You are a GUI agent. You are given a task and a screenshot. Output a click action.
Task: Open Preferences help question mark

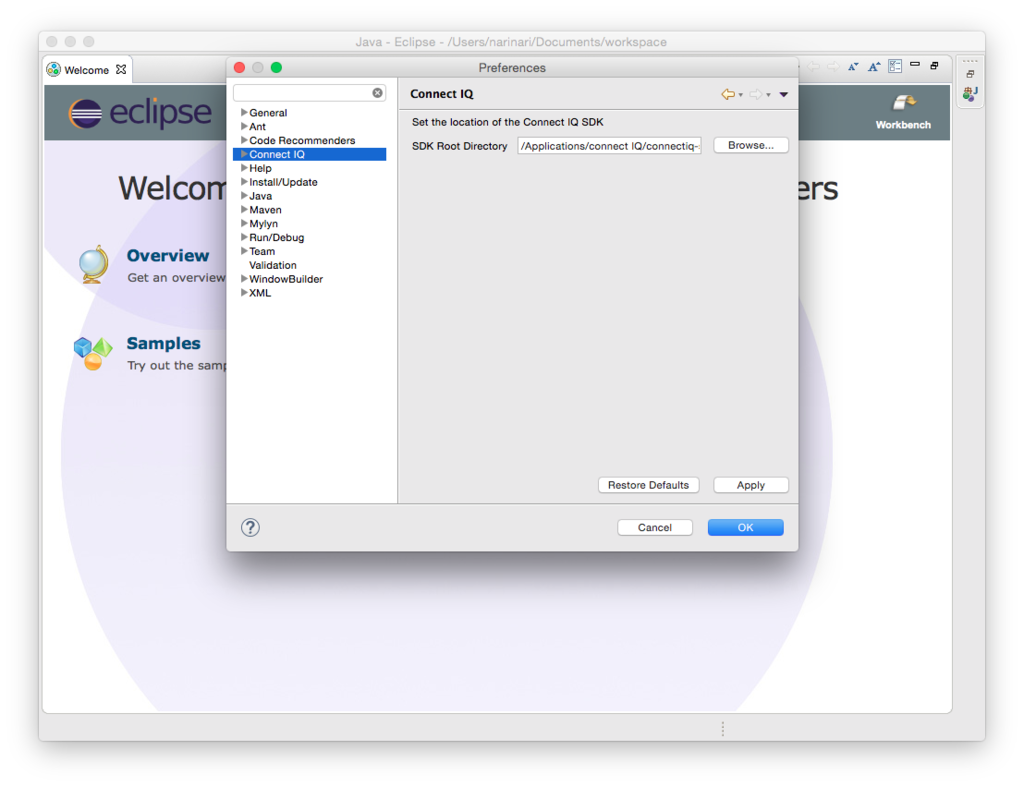[250, 527]
